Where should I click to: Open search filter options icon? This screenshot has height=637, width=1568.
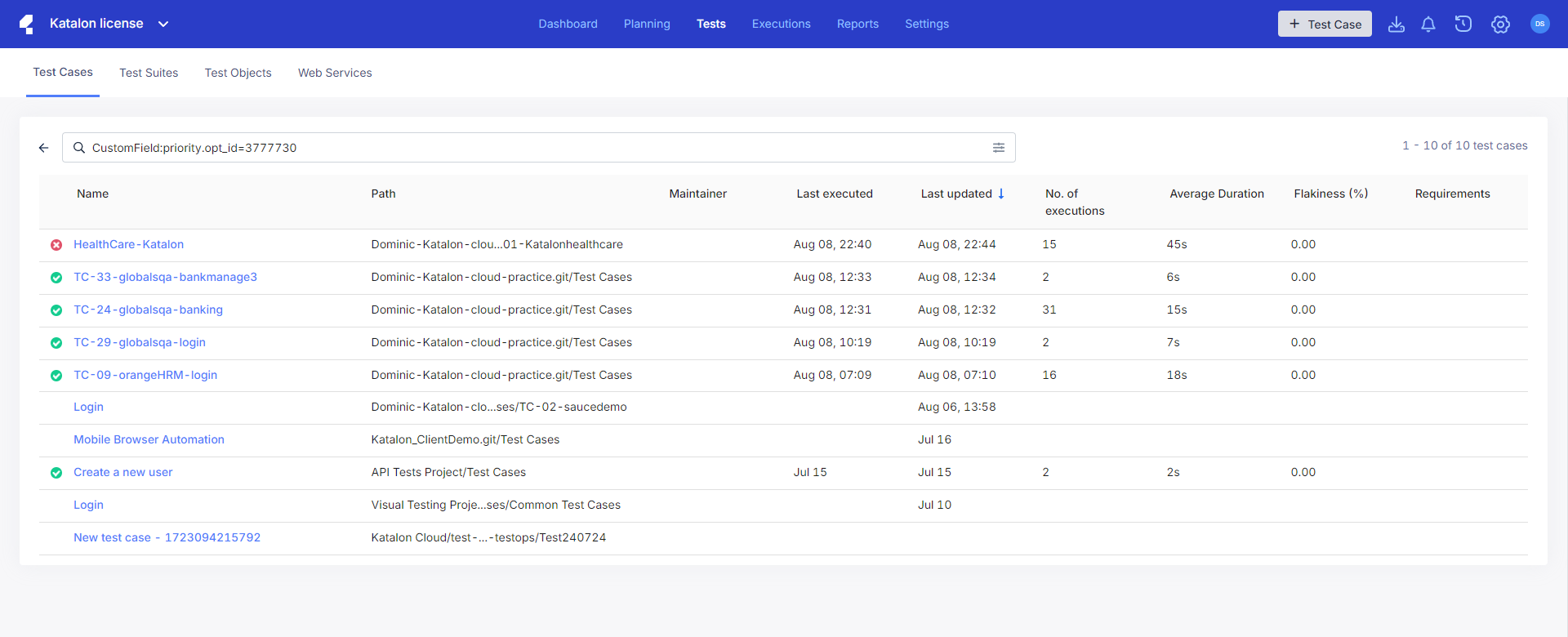pos(999,148)
